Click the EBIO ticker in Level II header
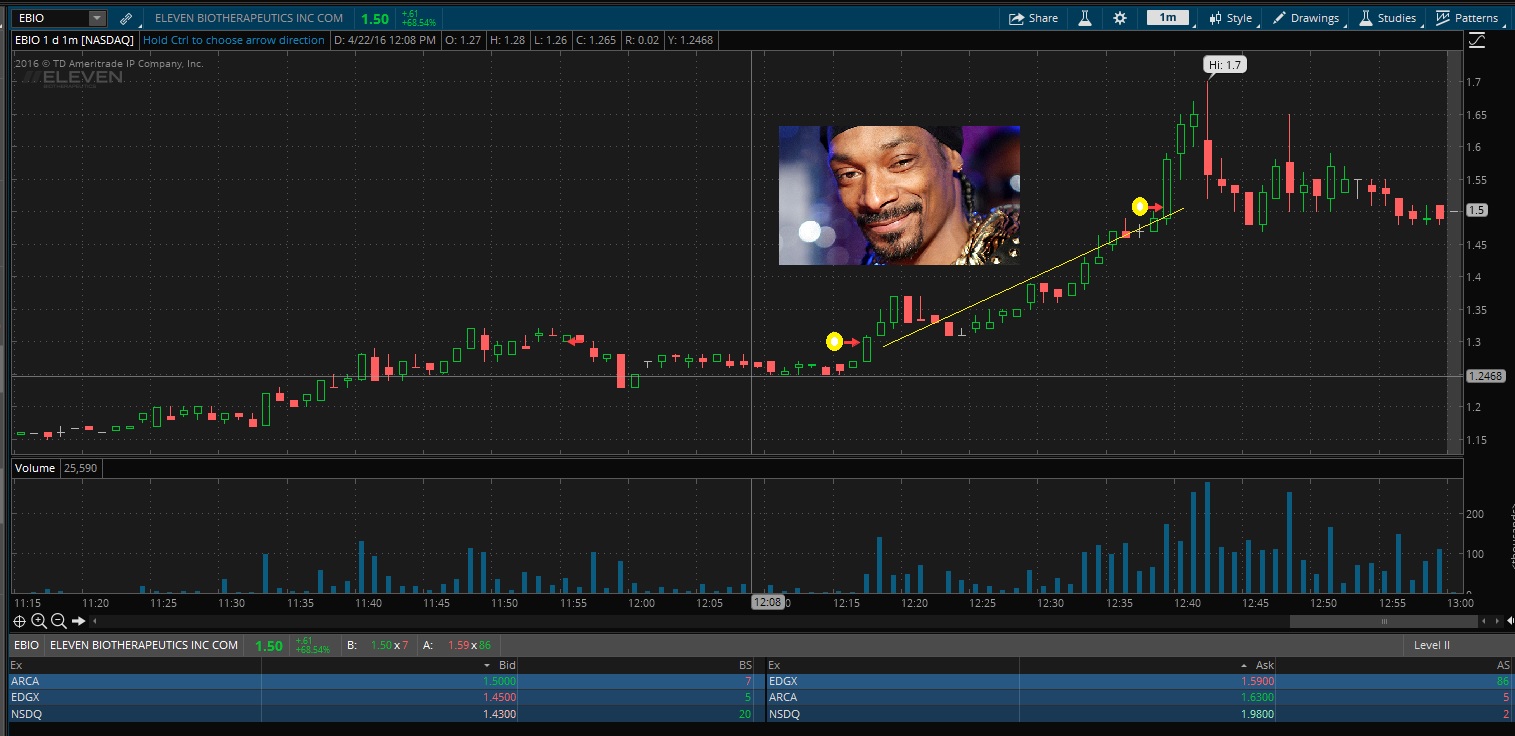This screenshot has width=1515, height=736. [x=27, y=645]
